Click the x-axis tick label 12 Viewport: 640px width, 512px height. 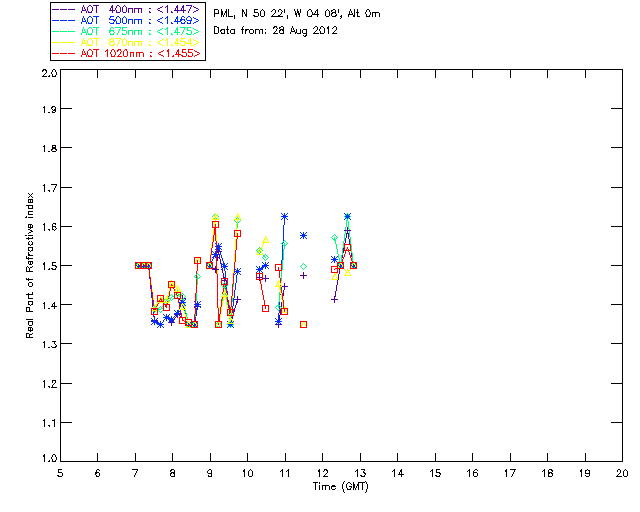coord(322,473)
